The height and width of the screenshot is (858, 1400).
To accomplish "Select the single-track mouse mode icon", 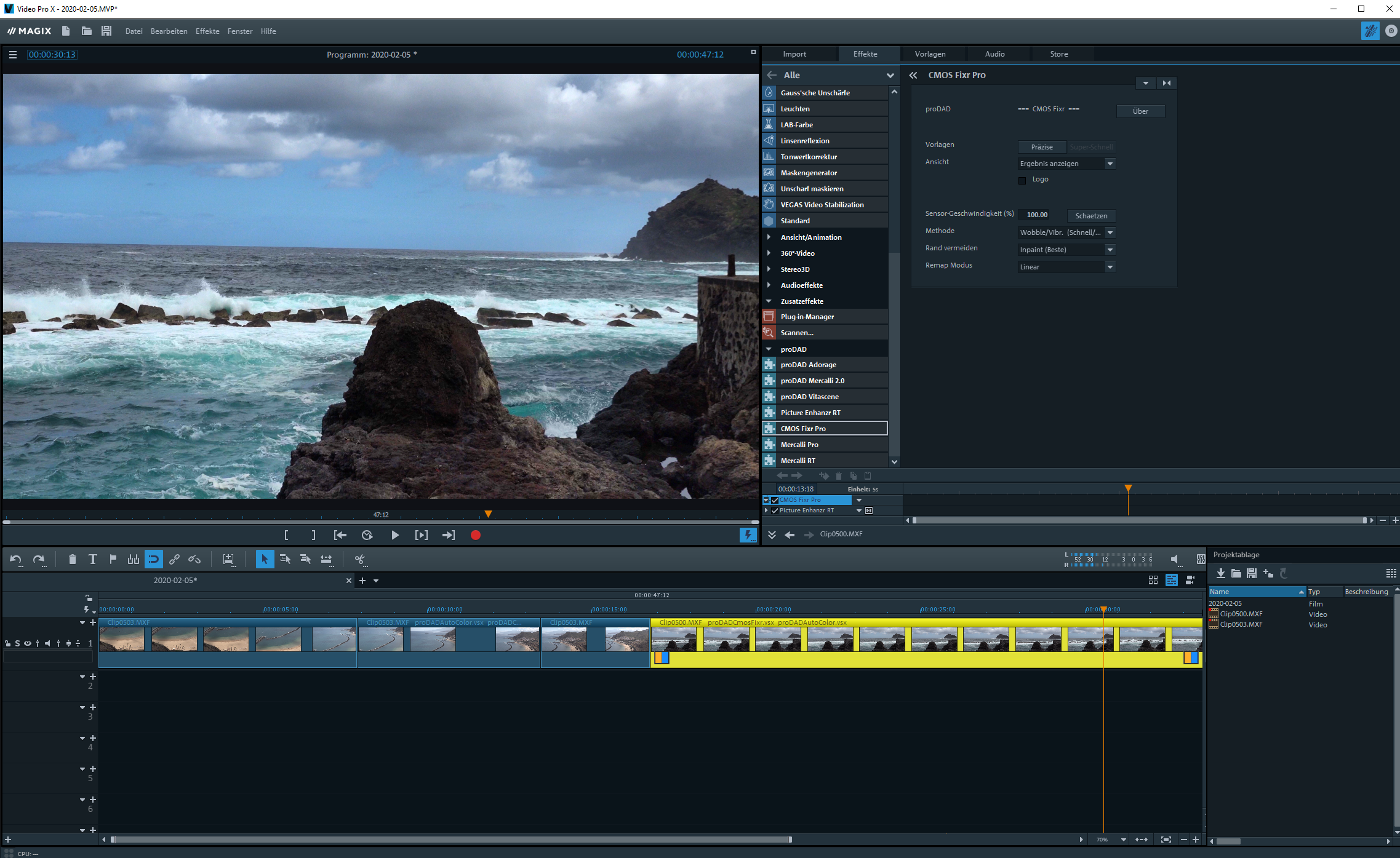I will tap(285, 559).
